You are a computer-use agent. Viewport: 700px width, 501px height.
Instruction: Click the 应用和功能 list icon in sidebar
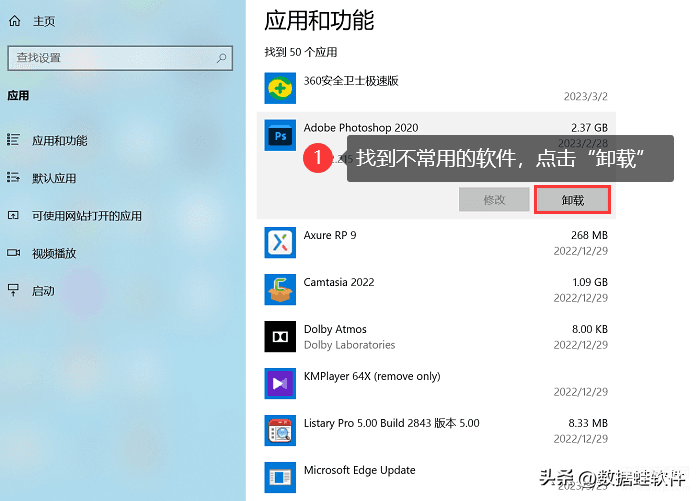pyautogui.click(x=13, y=140)
